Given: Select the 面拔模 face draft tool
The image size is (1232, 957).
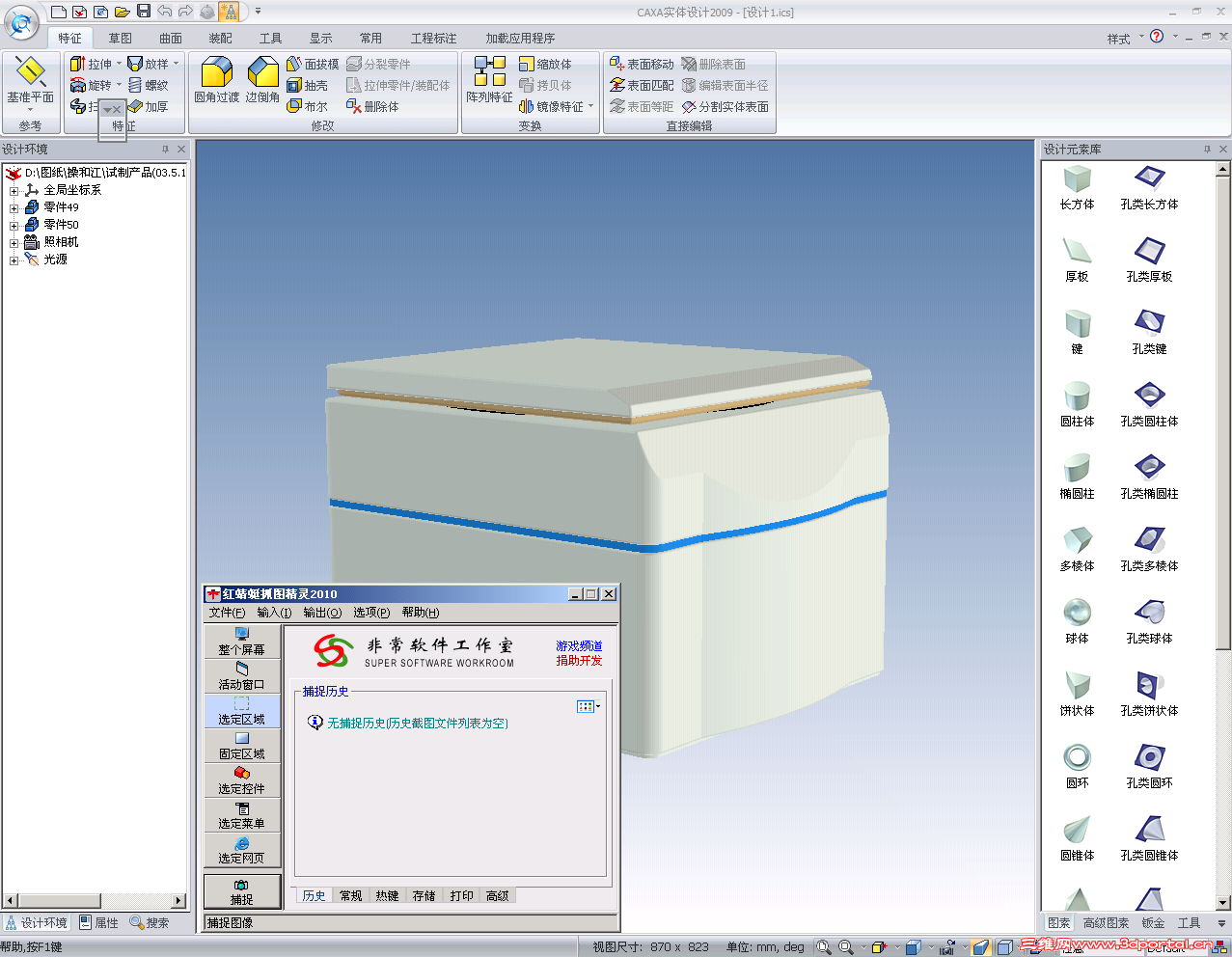Looking at the screenshot, I should 313,64.
